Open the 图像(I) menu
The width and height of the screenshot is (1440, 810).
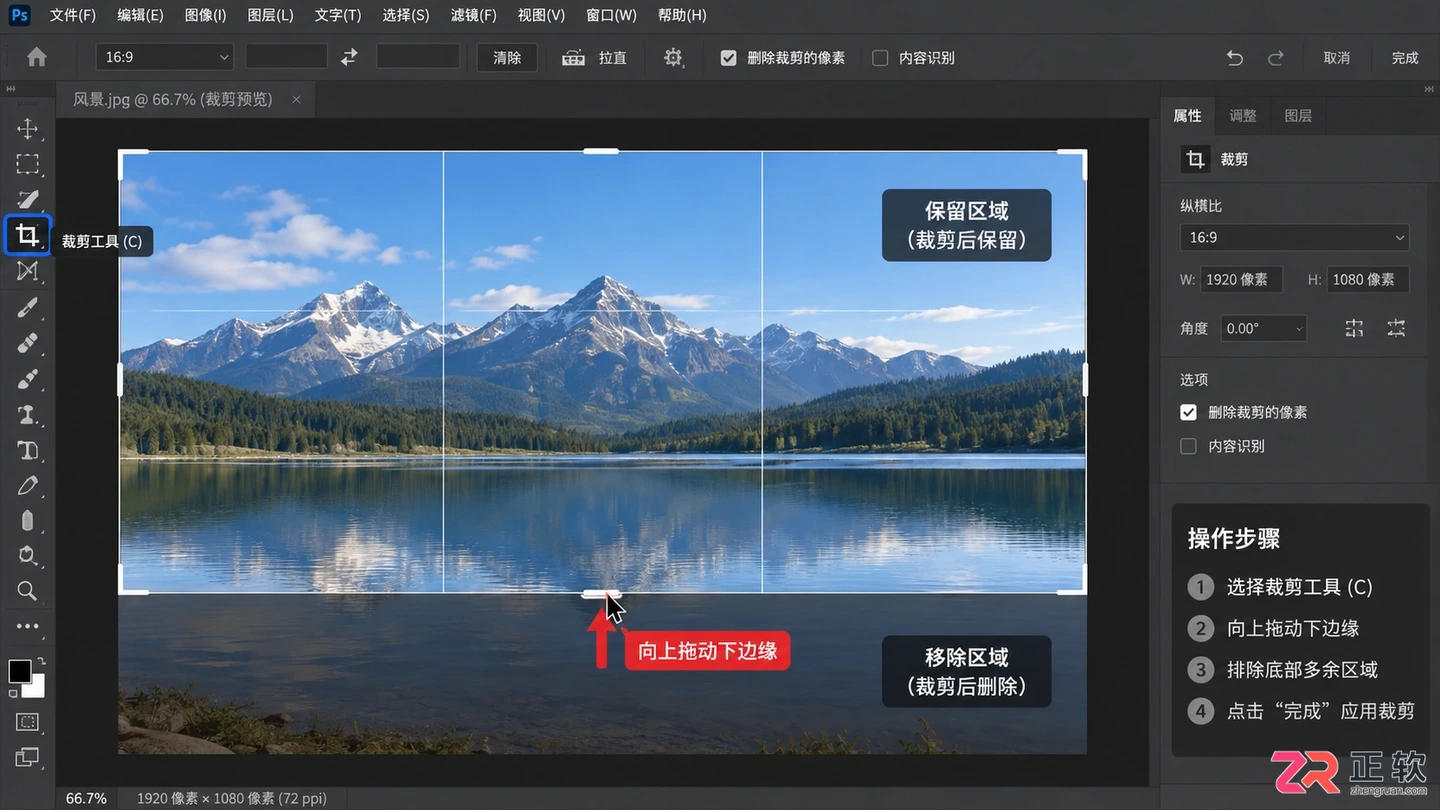click(206, 15)
